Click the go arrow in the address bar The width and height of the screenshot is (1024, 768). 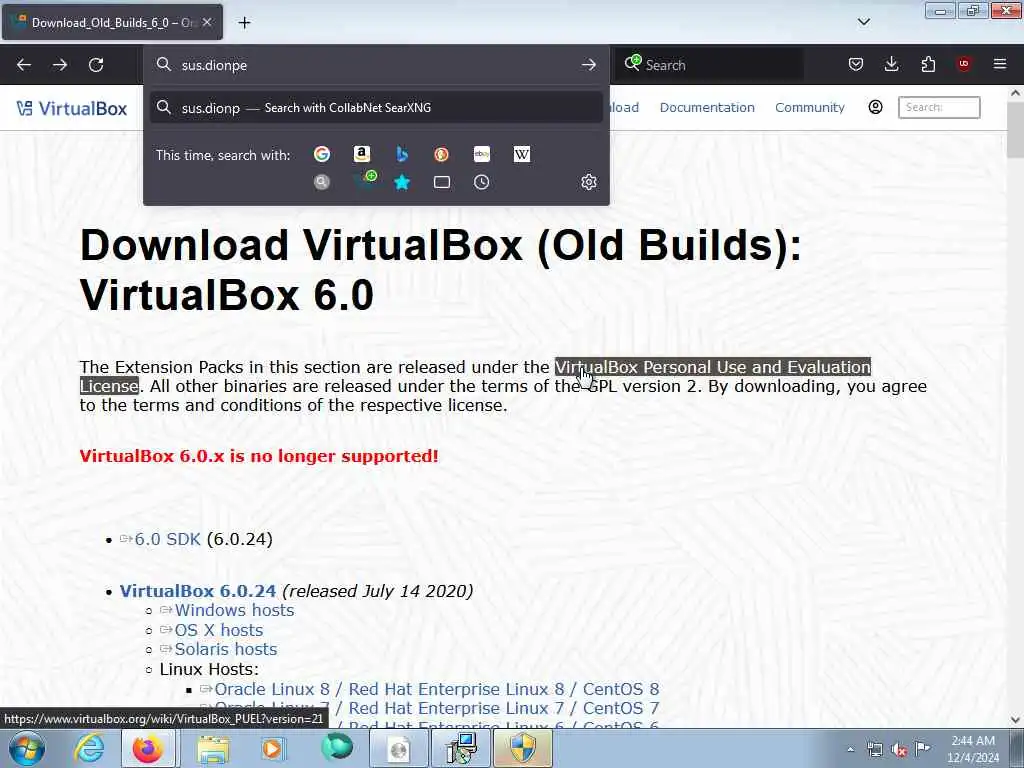(x=588, y=65)
